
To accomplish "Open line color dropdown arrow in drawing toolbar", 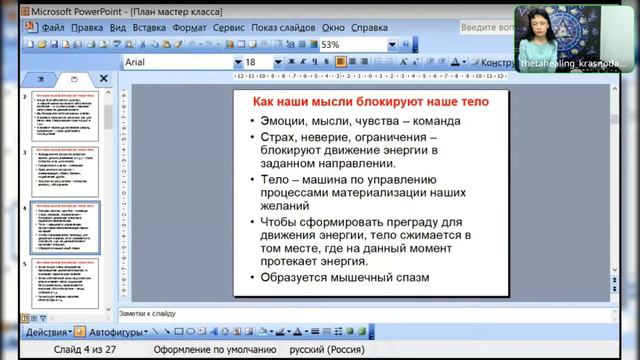I will tap(289, 331).
